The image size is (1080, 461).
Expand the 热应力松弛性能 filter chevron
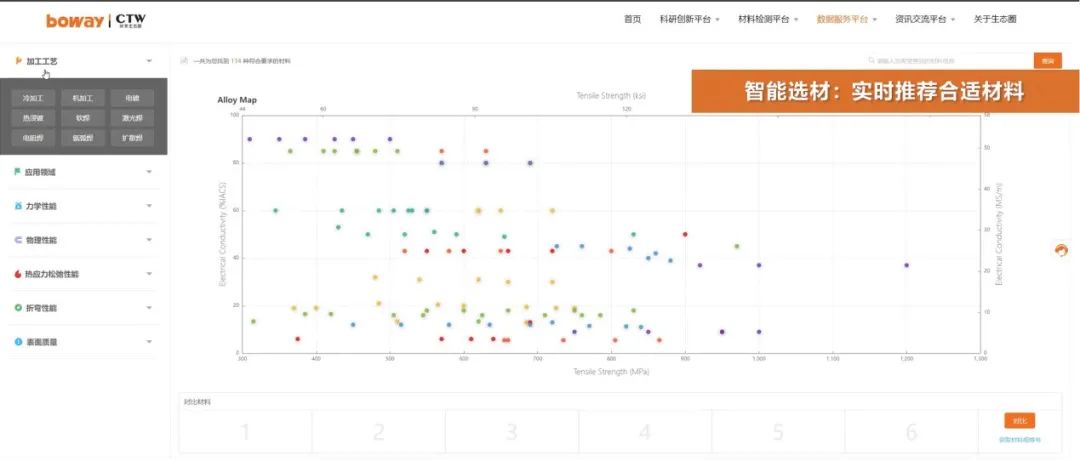click(149, 274)
